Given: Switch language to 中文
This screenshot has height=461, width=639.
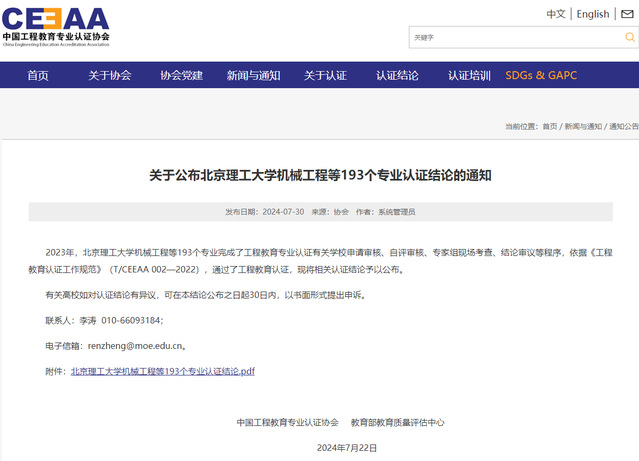Looking at the screenshot, I should (556, 14).
